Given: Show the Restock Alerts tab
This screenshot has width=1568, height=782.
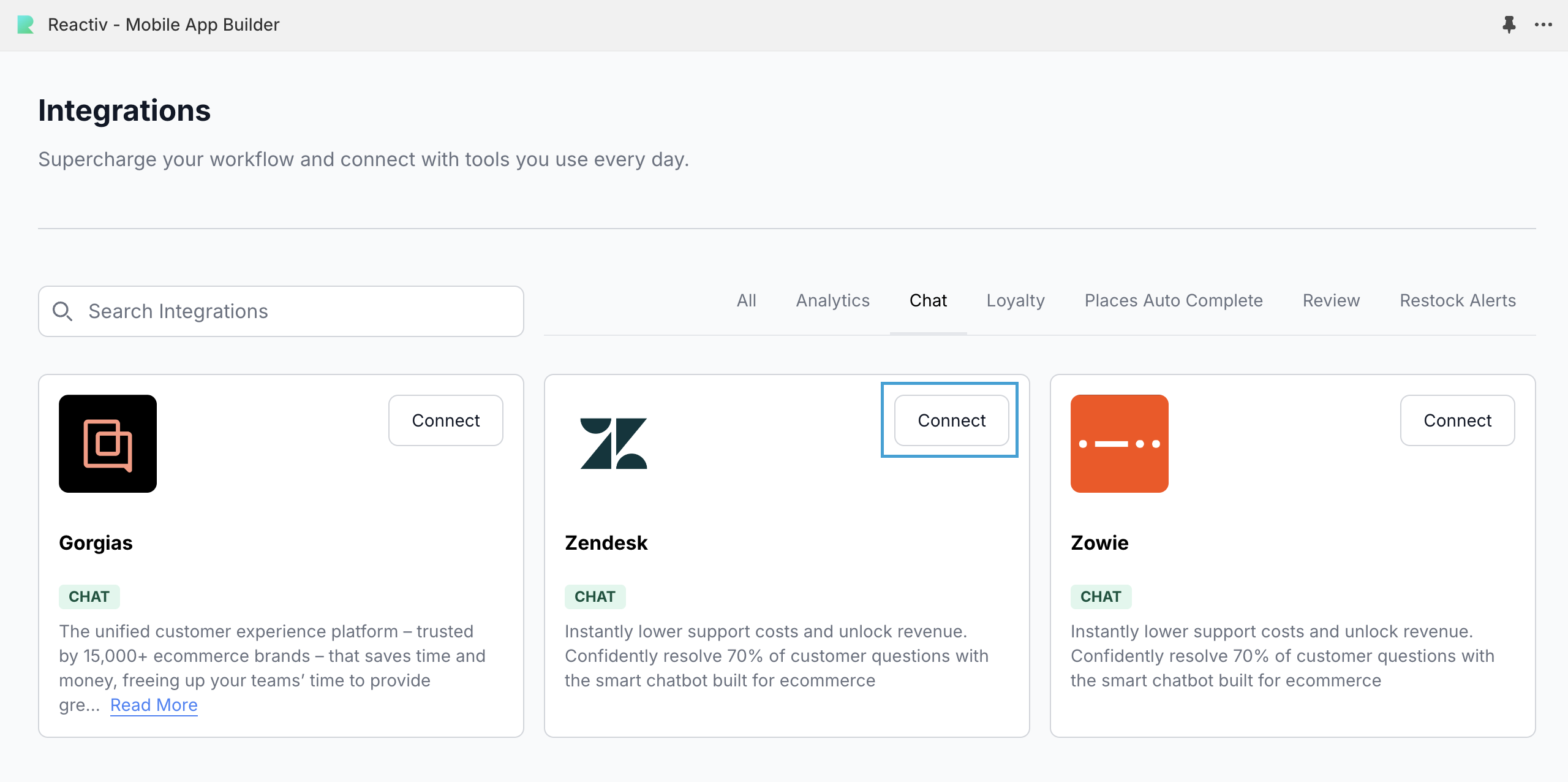Looking at the screenshot, I should click(x=1458, y=300).
